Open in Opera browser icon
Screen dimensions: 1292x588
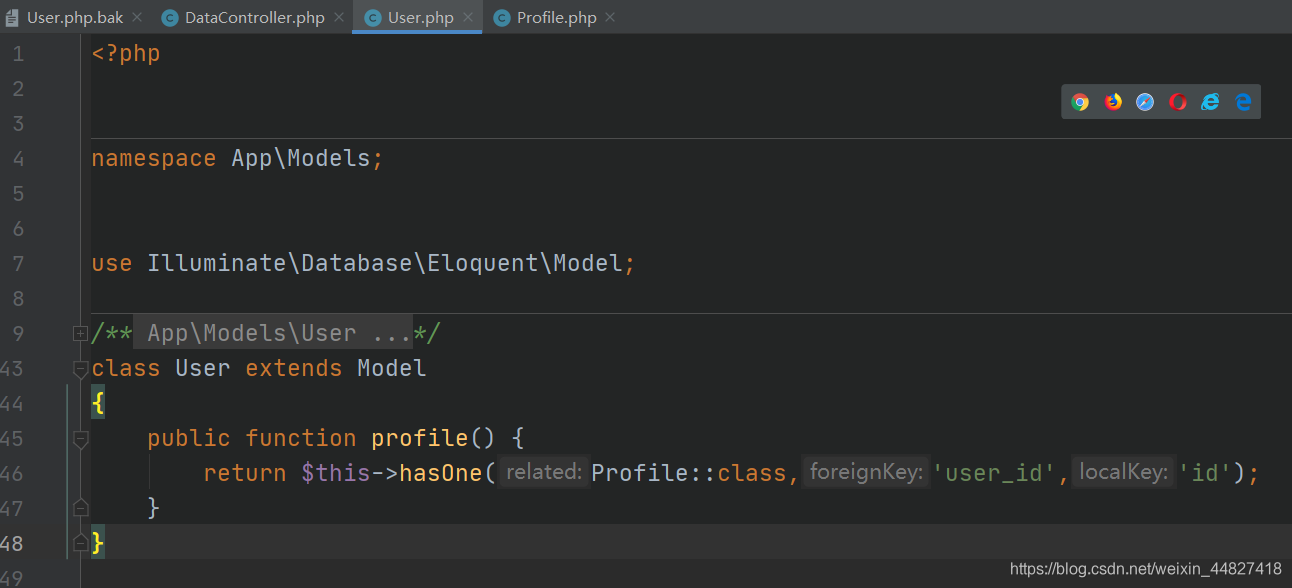1178,102
